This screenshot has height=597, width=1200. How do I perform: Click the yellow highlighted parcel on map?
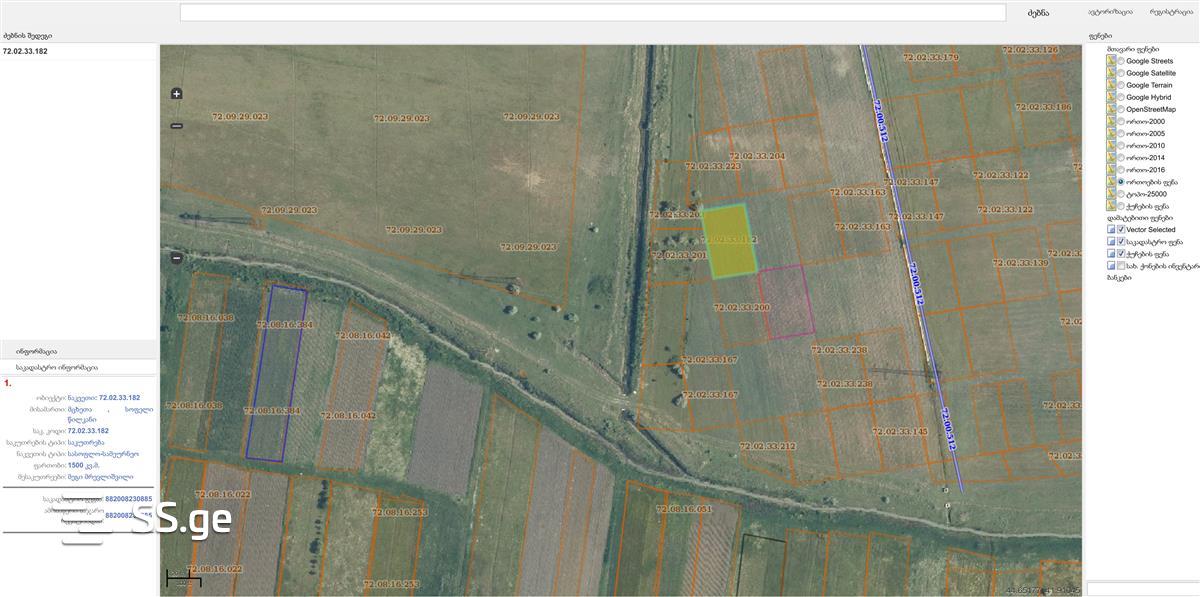point(727,240)
